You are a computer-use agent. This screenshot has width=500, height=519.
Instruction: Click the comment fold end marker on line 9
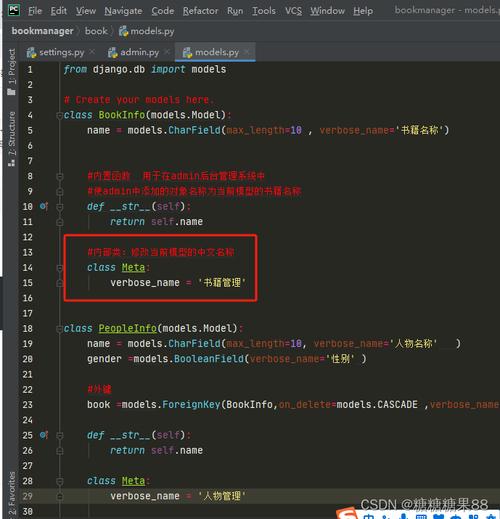[x=60, y=192]
